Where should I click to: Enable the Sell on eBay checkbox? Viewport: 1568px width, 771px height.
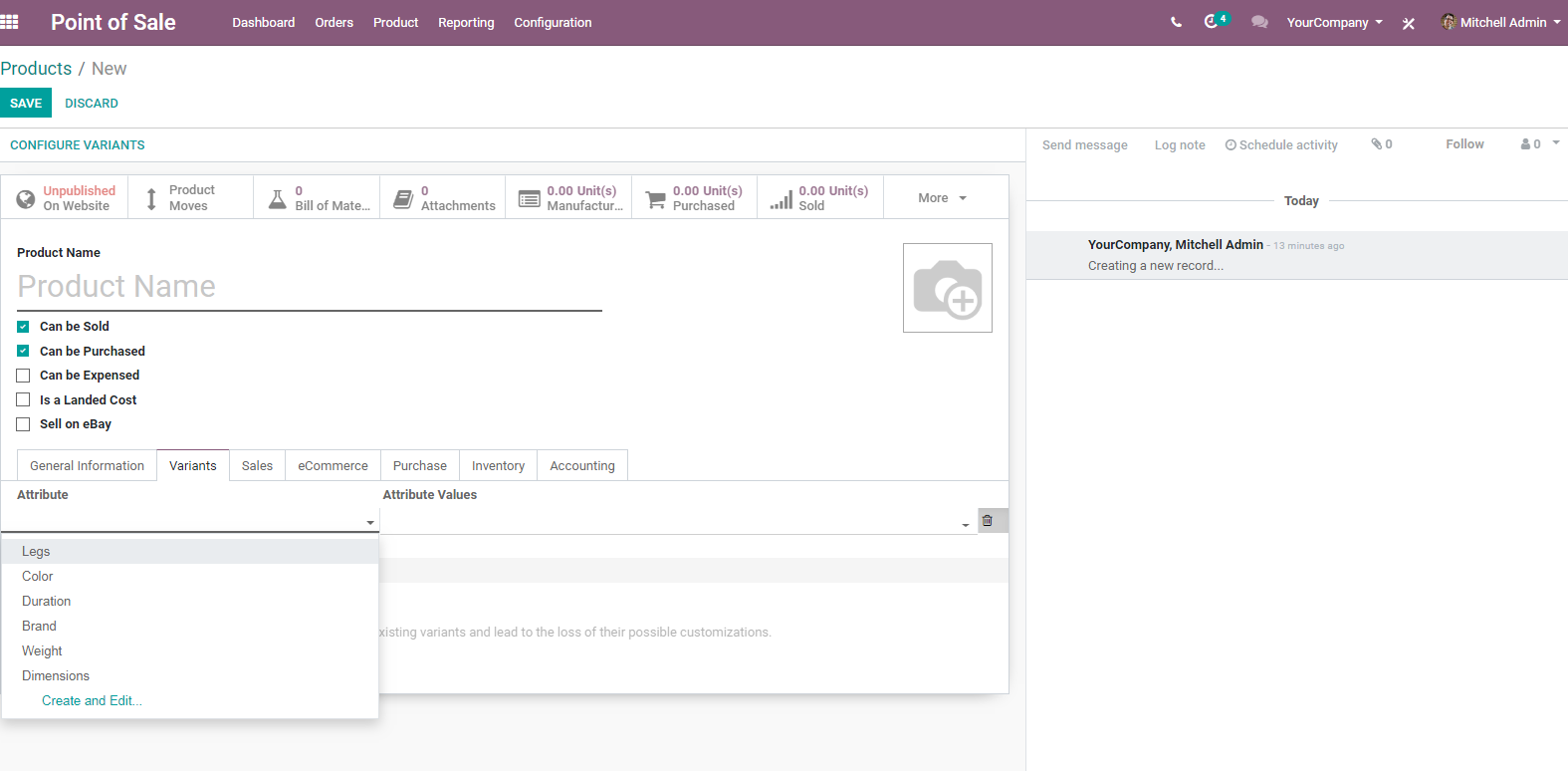[23, 424]
